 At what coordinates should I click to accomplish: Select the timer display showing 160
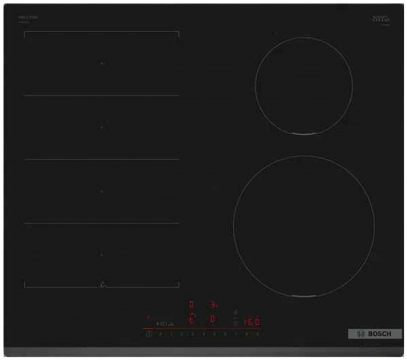click(x=253, y=322)
